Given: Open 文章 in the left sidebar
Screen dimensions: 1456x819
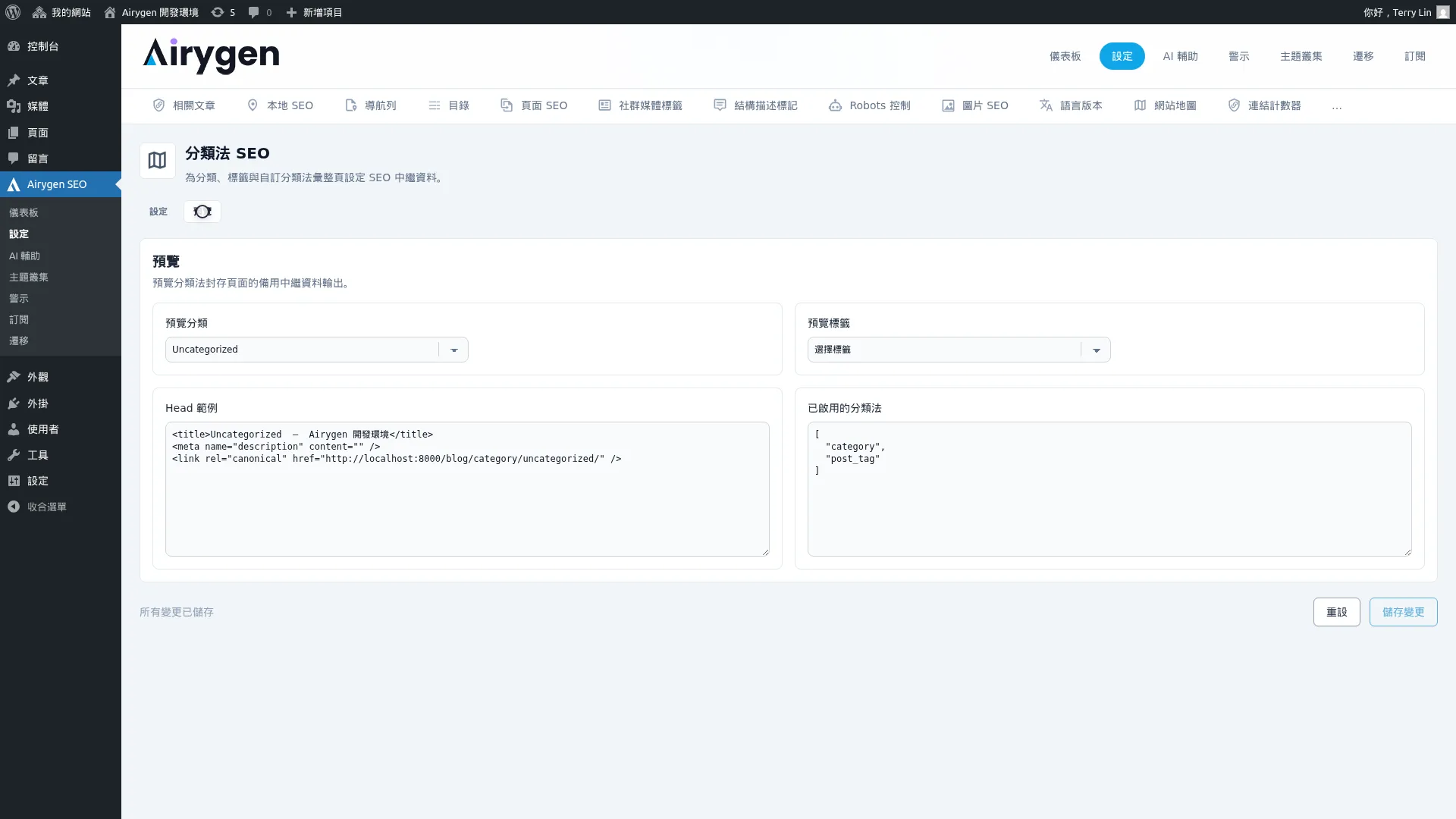Looking at the screenshot, I should 61,80.
